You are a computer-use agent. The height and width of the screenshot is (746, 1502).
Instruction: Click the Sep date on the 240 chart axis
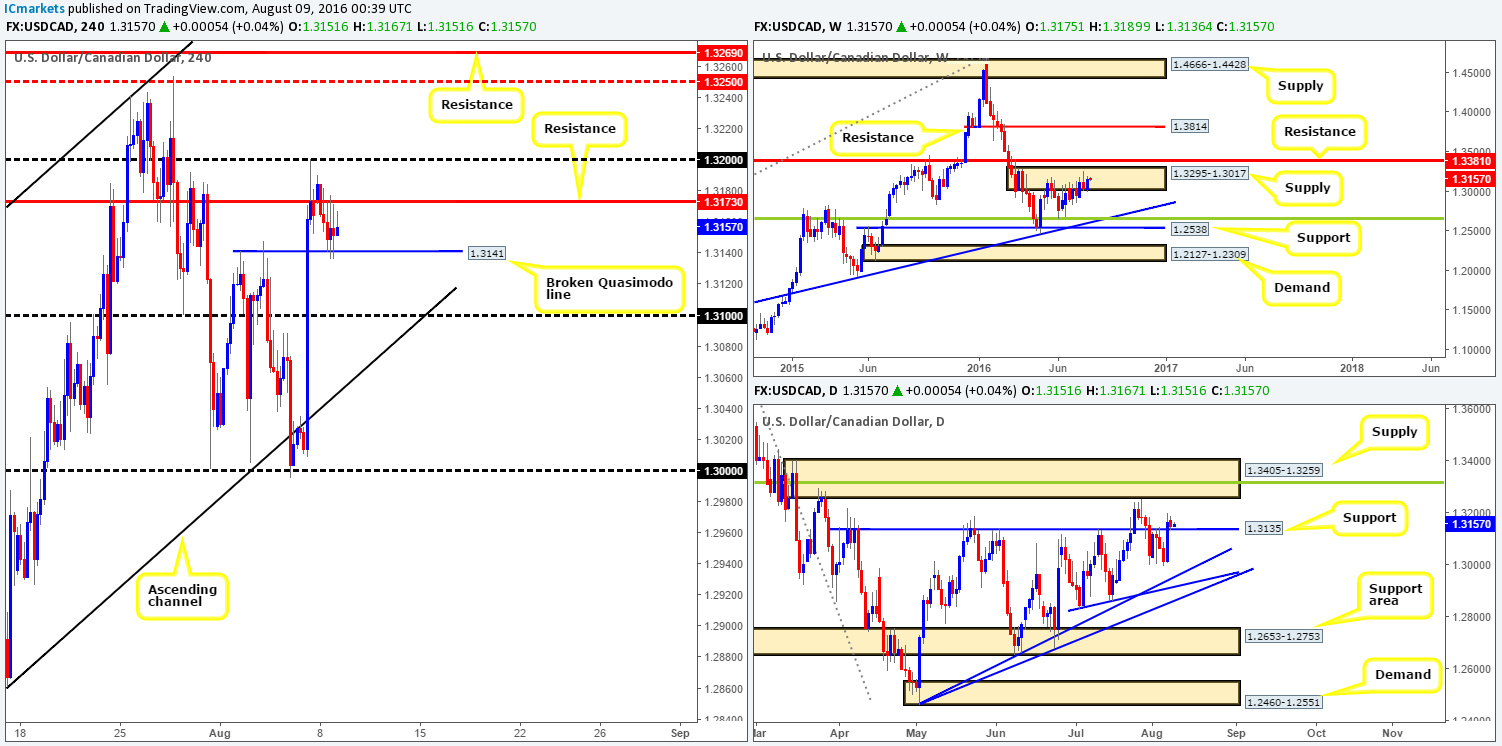point(678,731)
